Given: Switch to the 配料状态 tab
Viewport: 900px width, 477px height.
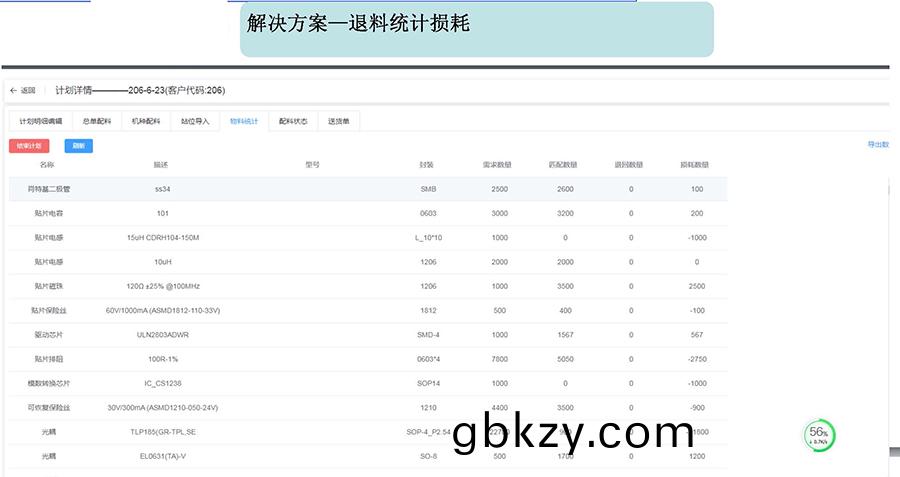Looking at the screenshot, I should click(x=293, y=121).
